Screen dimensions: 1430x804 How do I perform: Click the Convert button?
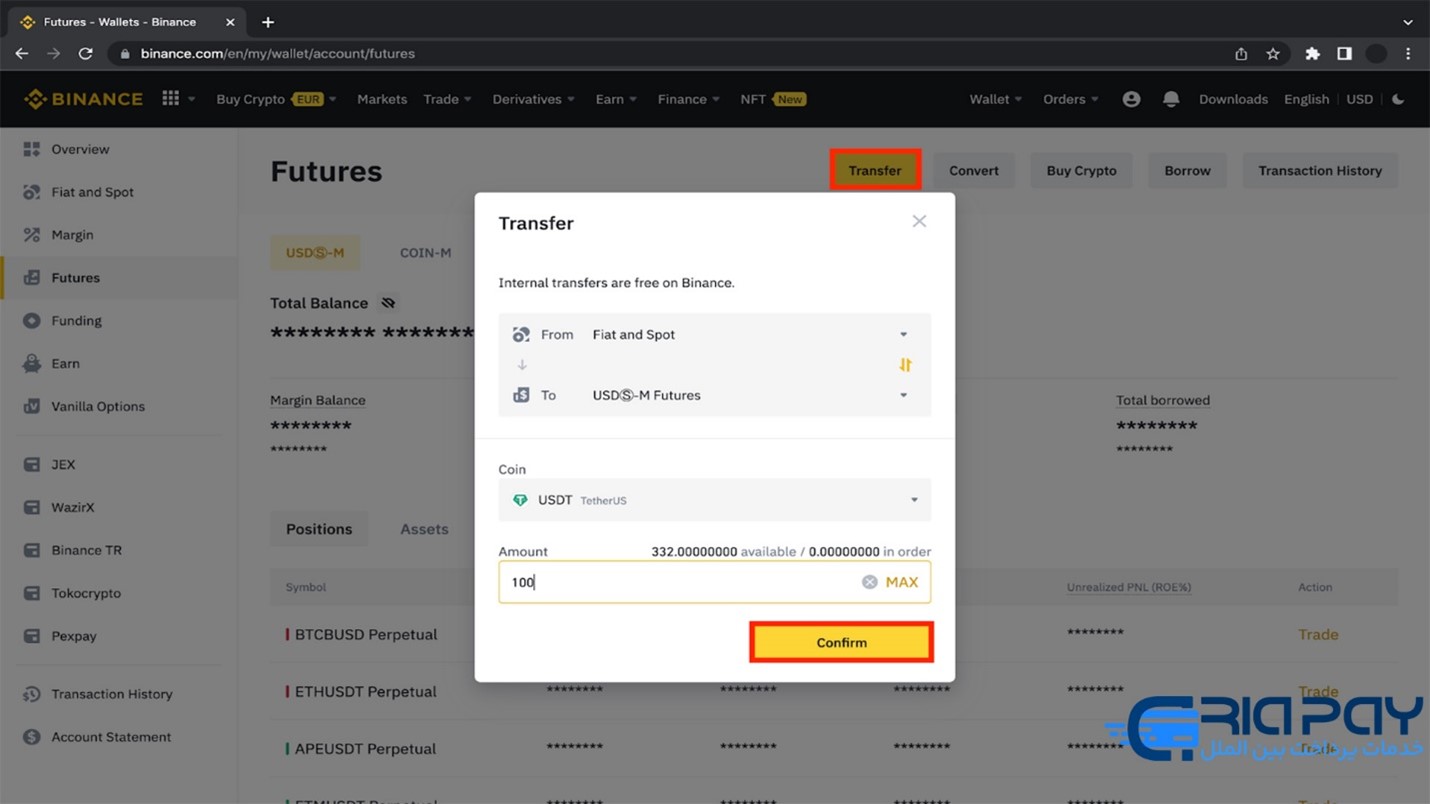(974, 170)
